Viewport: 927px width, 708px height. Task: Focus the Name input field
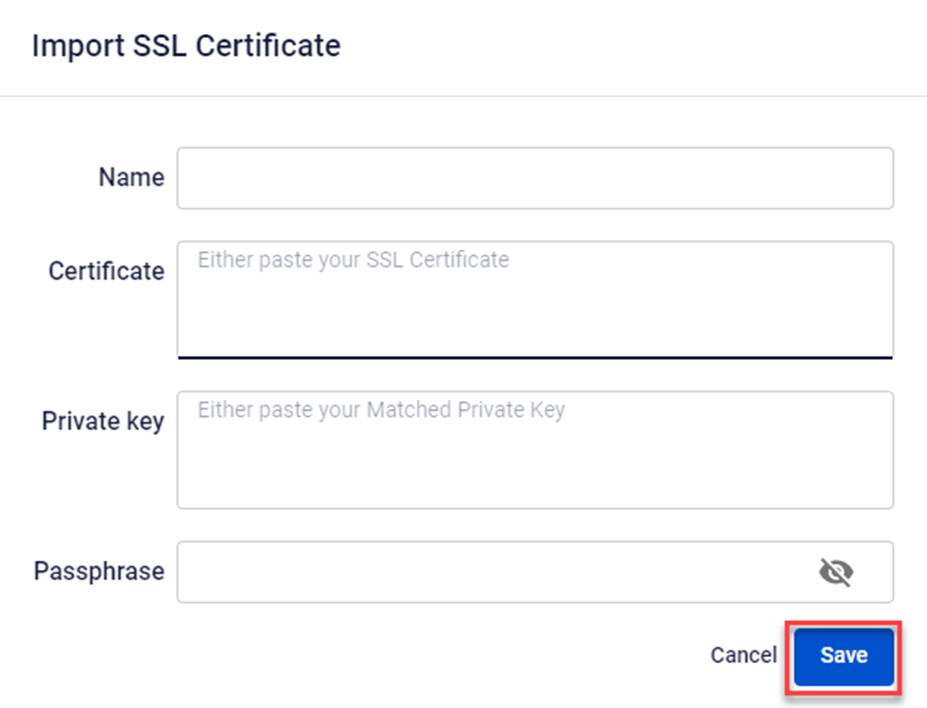[x=534, y=179]
